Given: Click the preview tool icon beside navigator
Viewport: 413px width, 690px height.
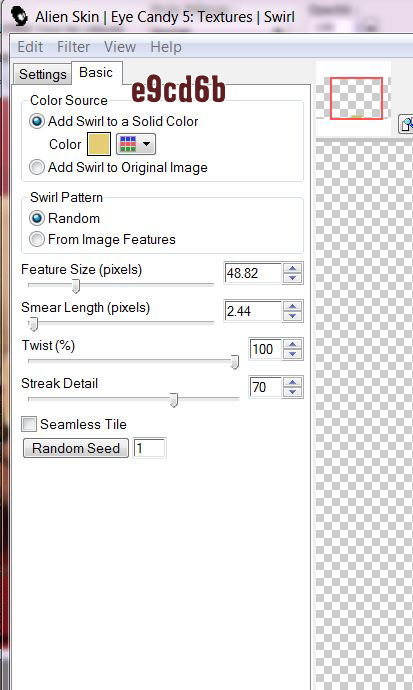Looking at the screenshot, I should (406, 124).
